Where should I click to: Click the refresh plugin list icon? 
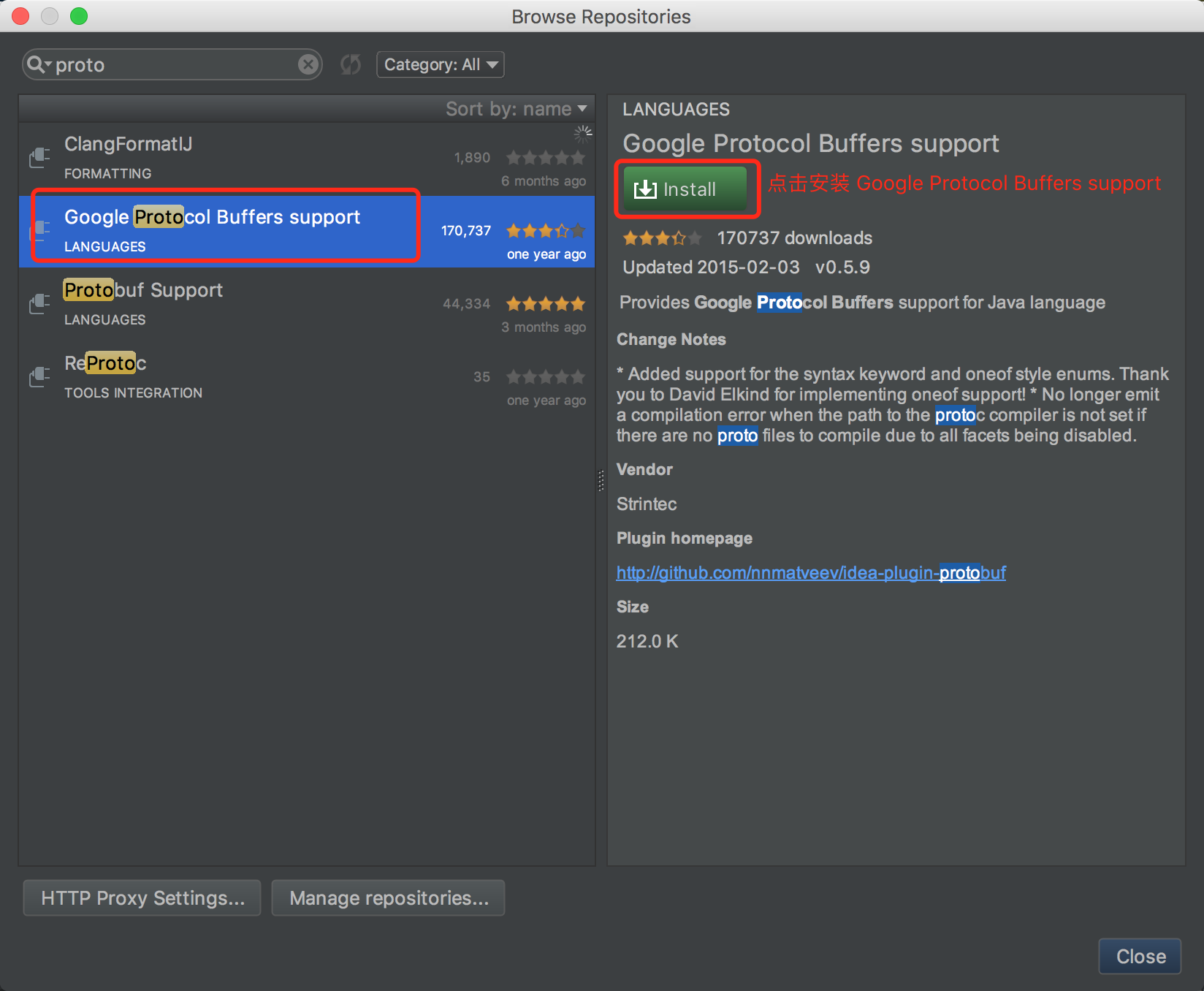coord(351,65)
